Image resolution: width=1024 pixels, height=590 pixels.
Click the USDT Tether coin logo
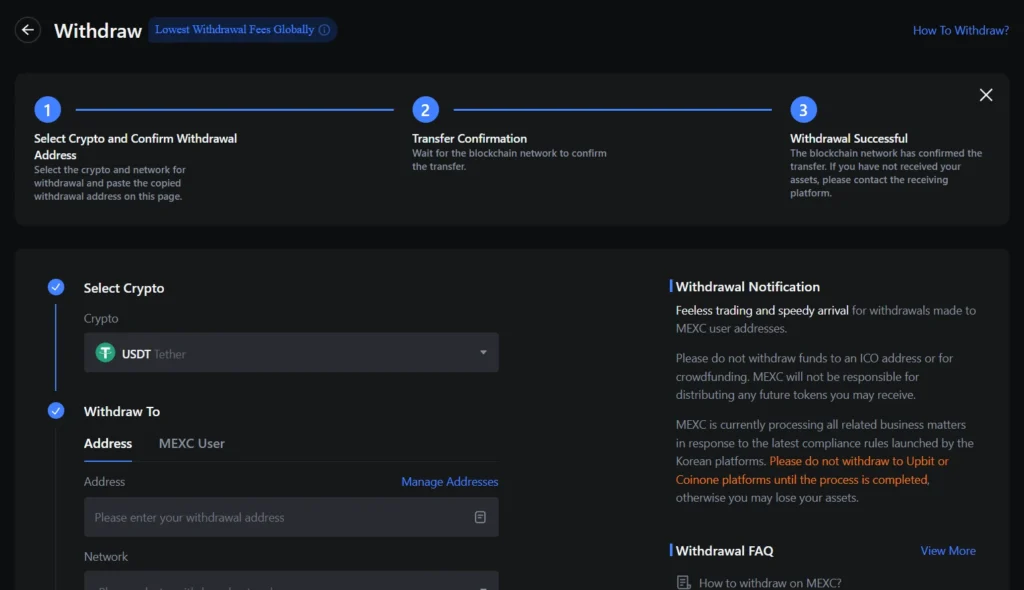click(x=105, y=353)
